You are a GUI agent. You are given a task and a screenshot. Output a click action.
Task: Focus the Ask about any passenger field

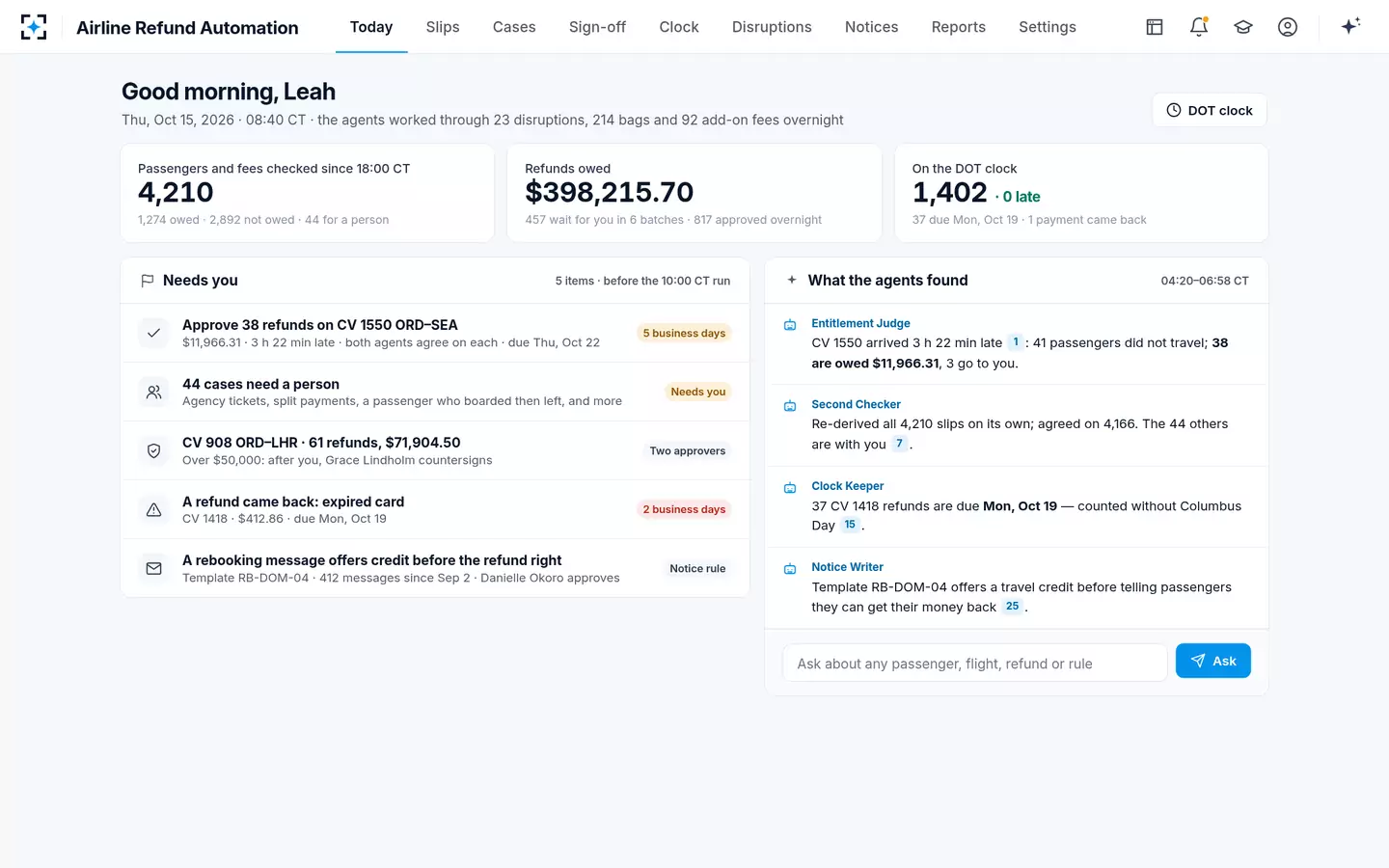point(974,663)
